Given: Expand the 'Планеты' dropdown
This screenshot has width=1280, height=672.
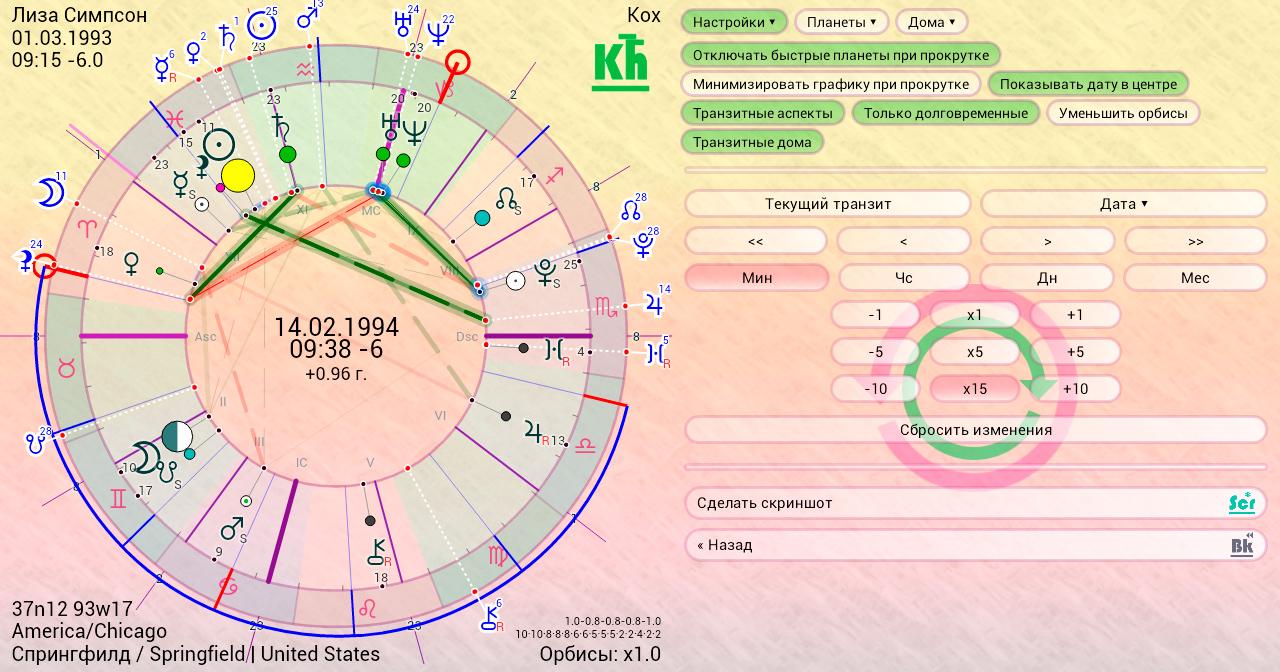Looking at the screenshot, I should click(841, 22).
